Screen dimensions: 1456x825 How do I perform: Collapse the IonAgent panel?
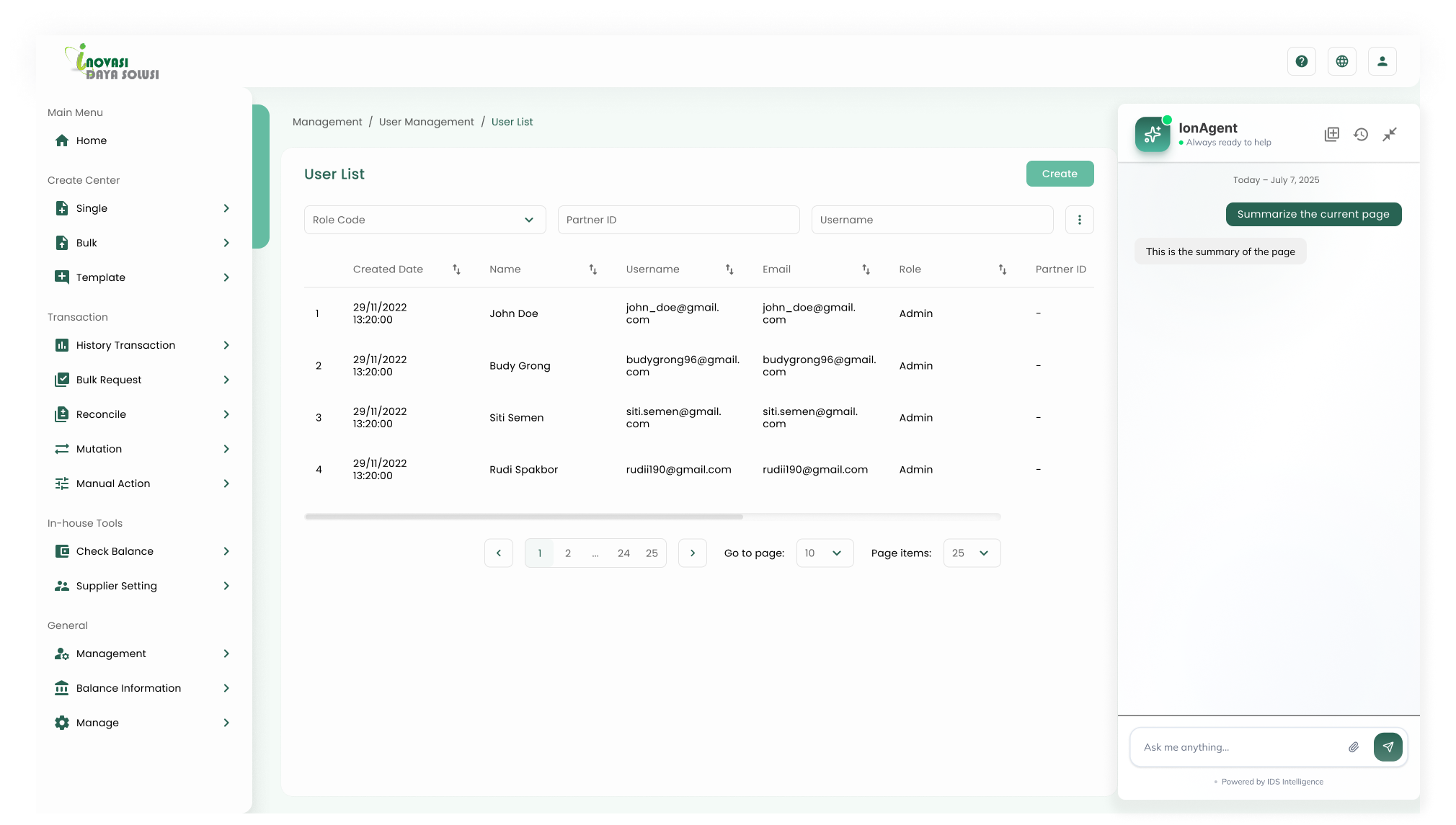tap(1390, 134)
